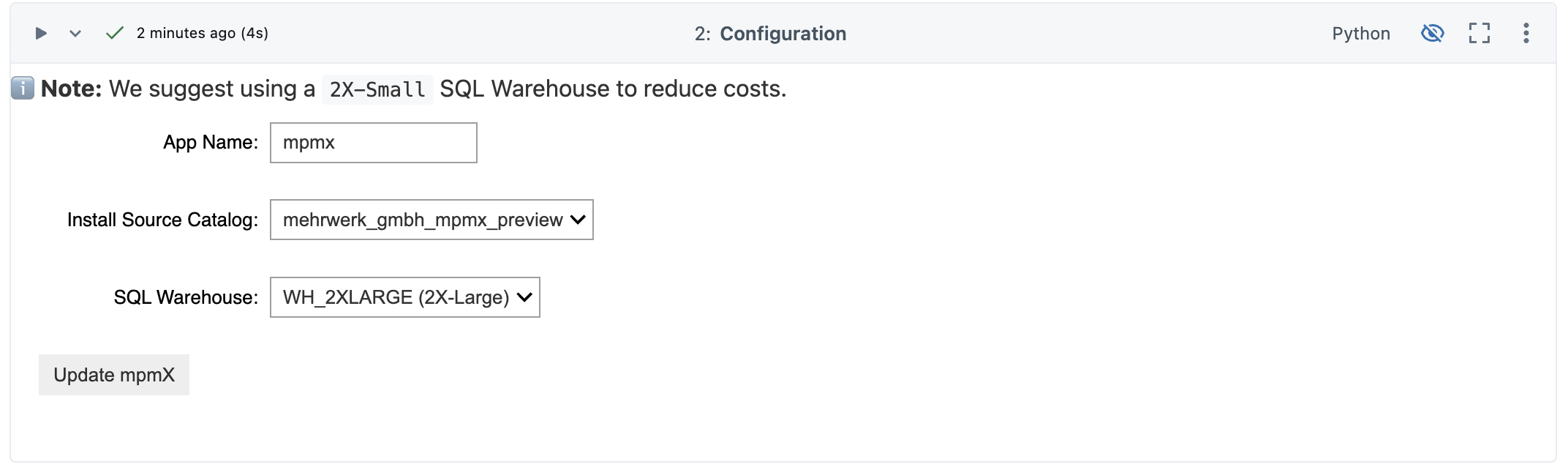Open the Install Source Catalog dropdown
The height and width of the screenshot is (470, 1568).
coord(431,220)
